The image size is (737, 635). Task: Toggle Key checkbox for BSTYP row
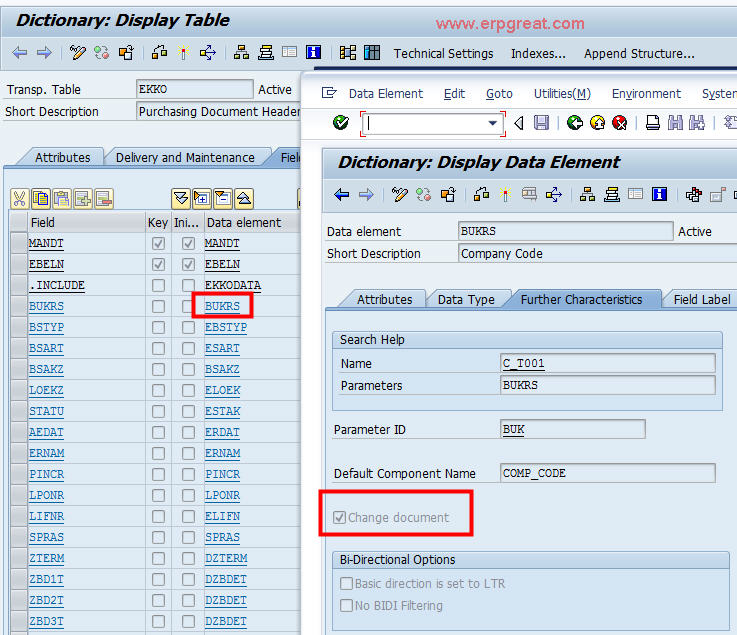(158, 328)
